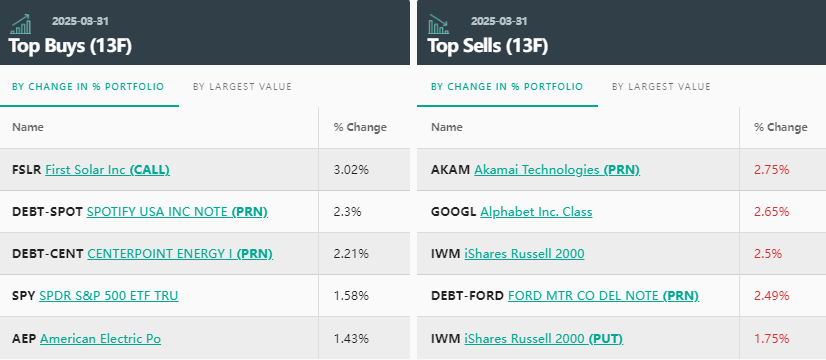Open the First Solar Inc (CALL) link
The width and height of the screenshot is (826, 360).
click(x=107, y=170)
